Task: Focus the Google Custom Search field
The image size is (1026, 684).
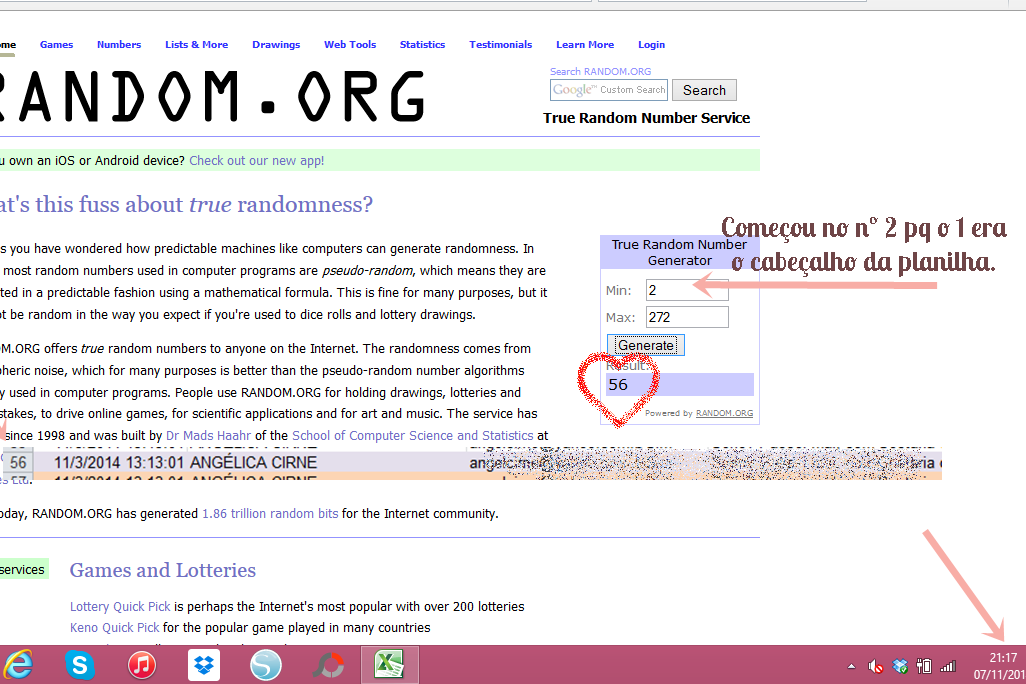Action: (x=609, y=90)
